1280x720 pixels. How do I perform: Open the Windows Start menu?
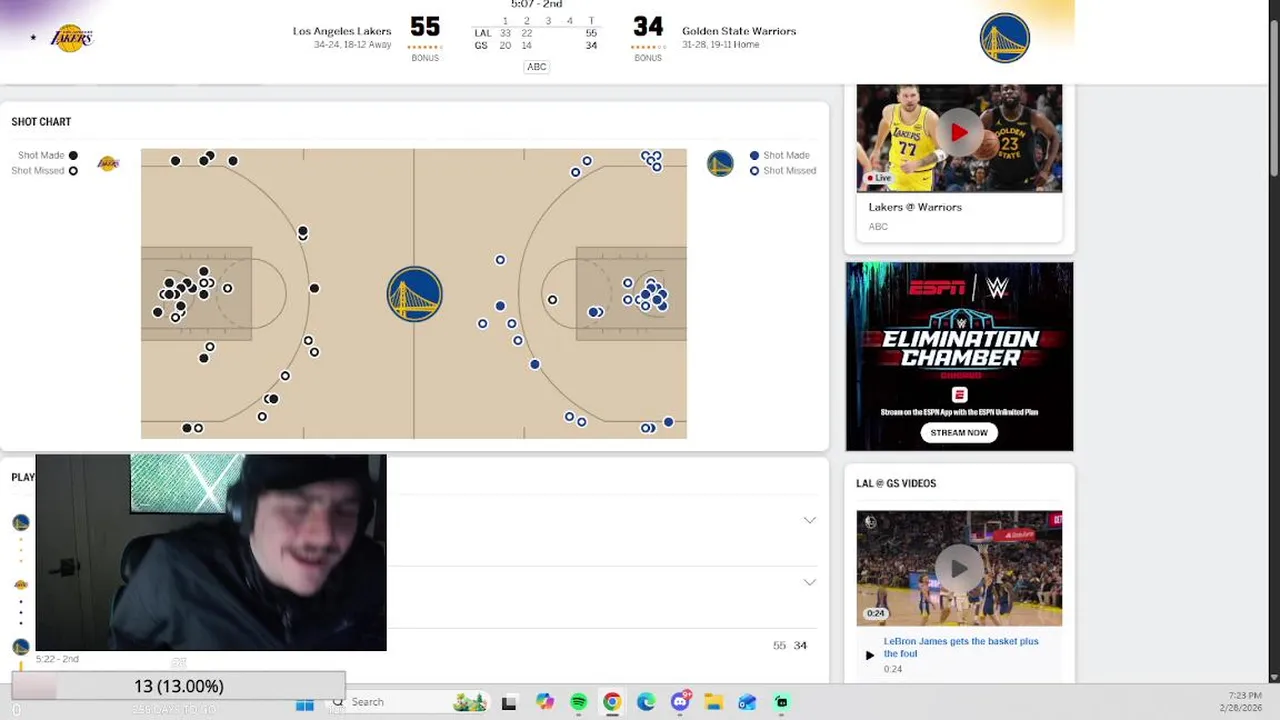[x=305, y=703]
